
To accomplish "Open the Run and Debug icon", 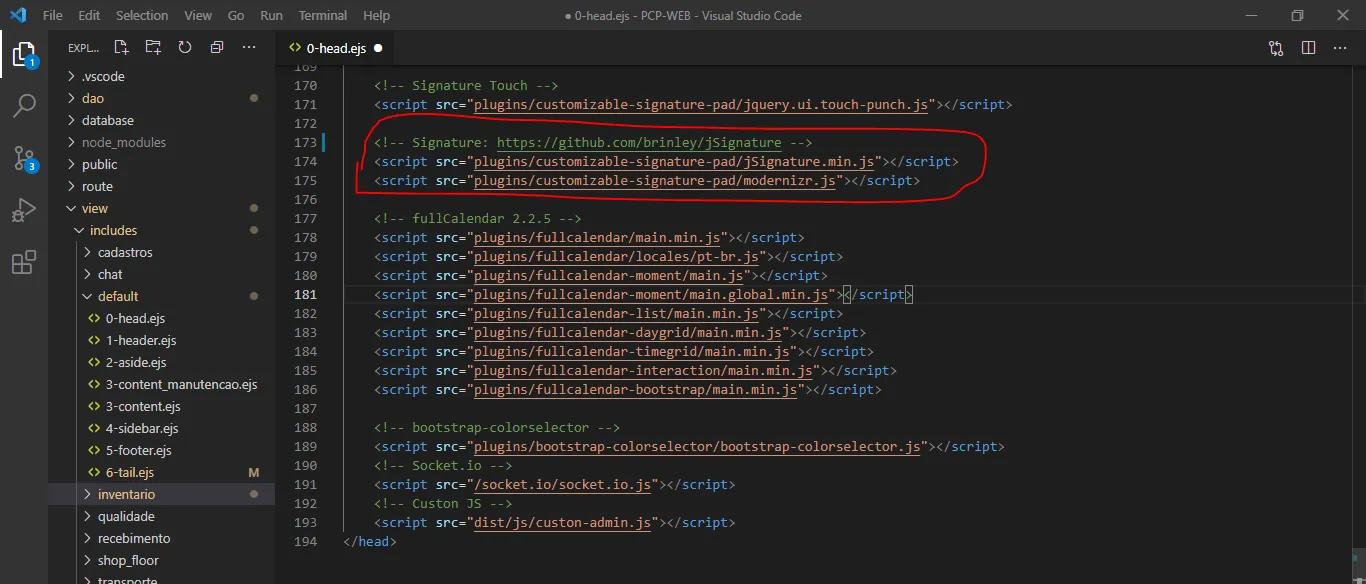I will tap(24, 210).
